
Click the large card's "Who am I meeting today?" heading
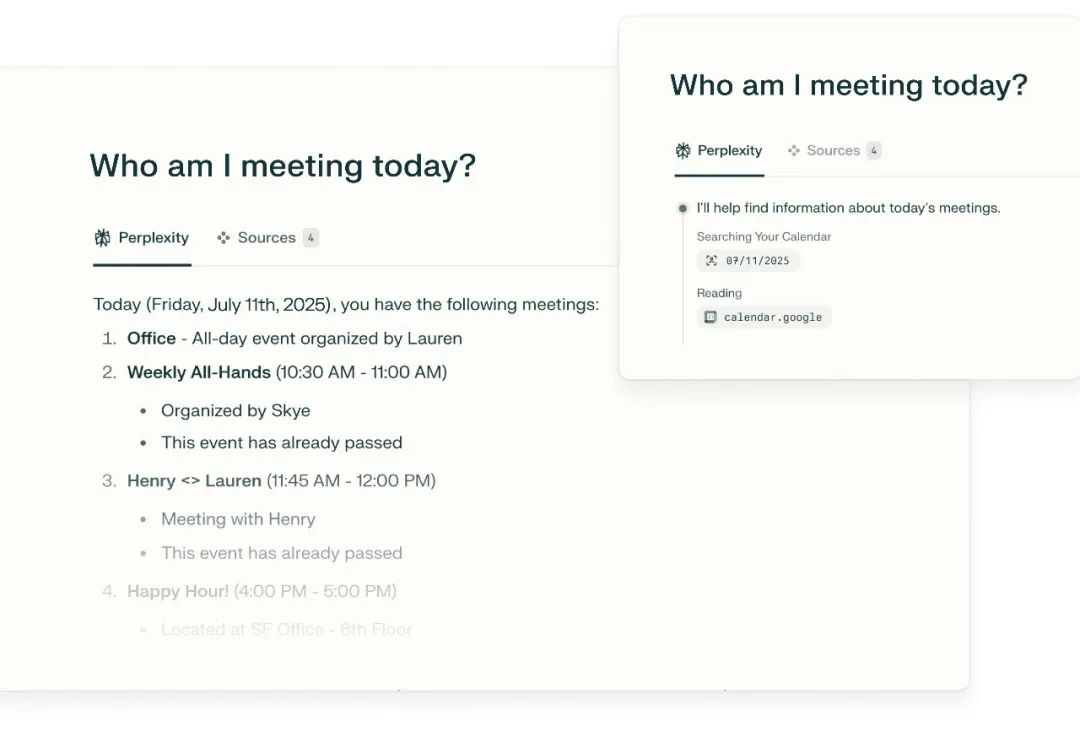click(283, 166)
